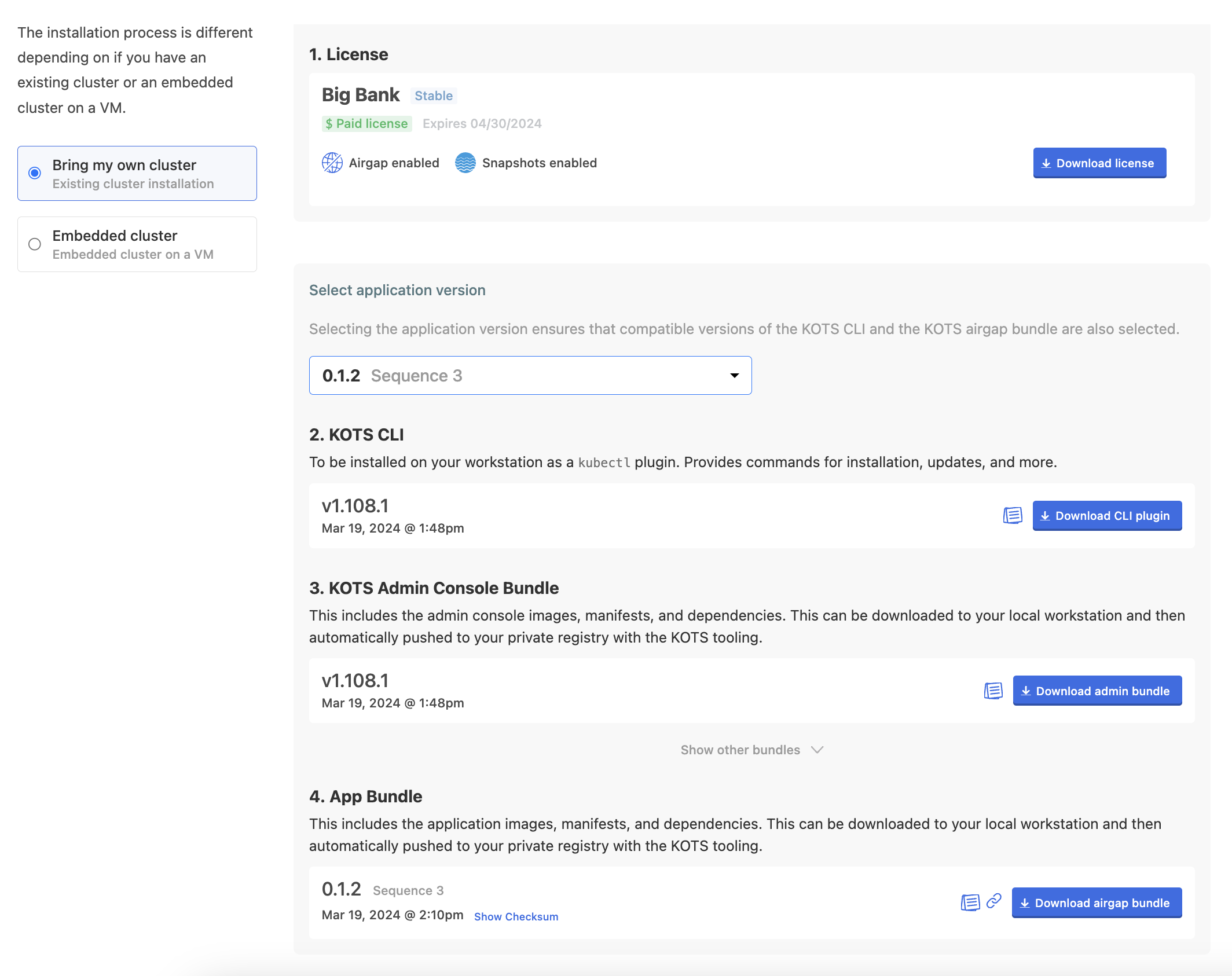Click Download admin bundle button

(1097, 691)
